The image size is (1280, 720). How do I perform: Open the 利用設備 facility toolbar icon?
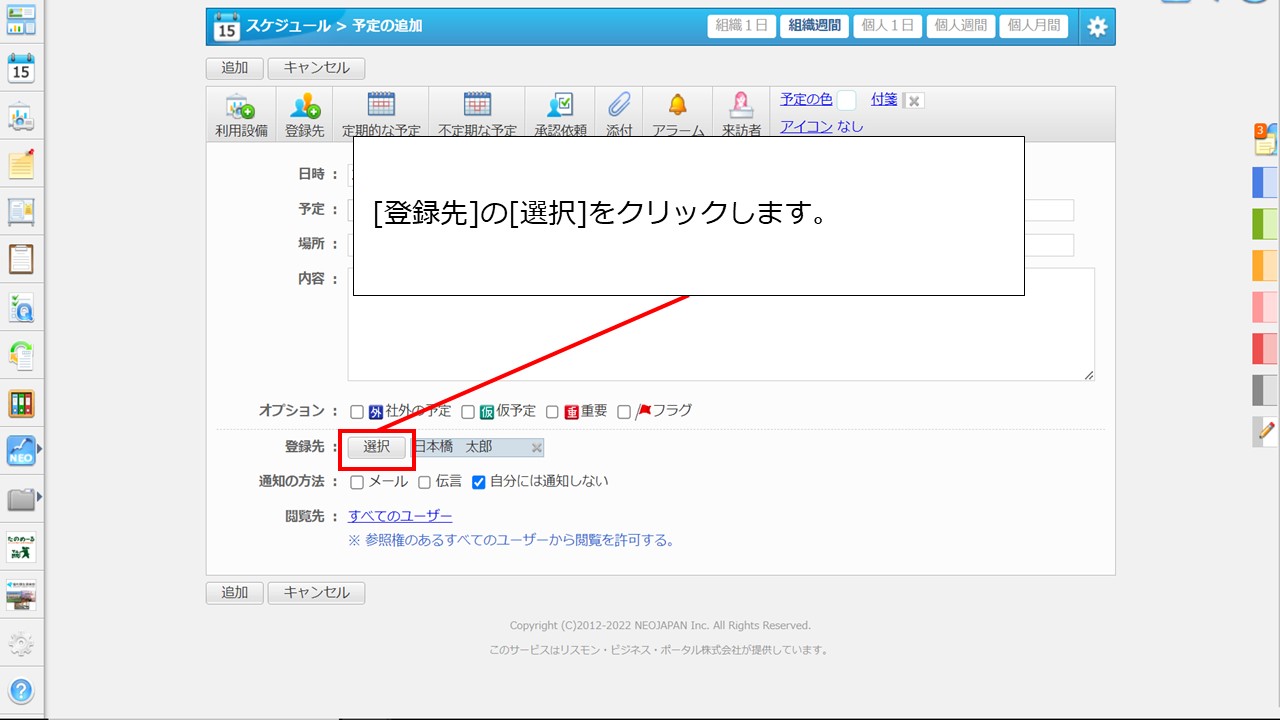coord(240,113)
